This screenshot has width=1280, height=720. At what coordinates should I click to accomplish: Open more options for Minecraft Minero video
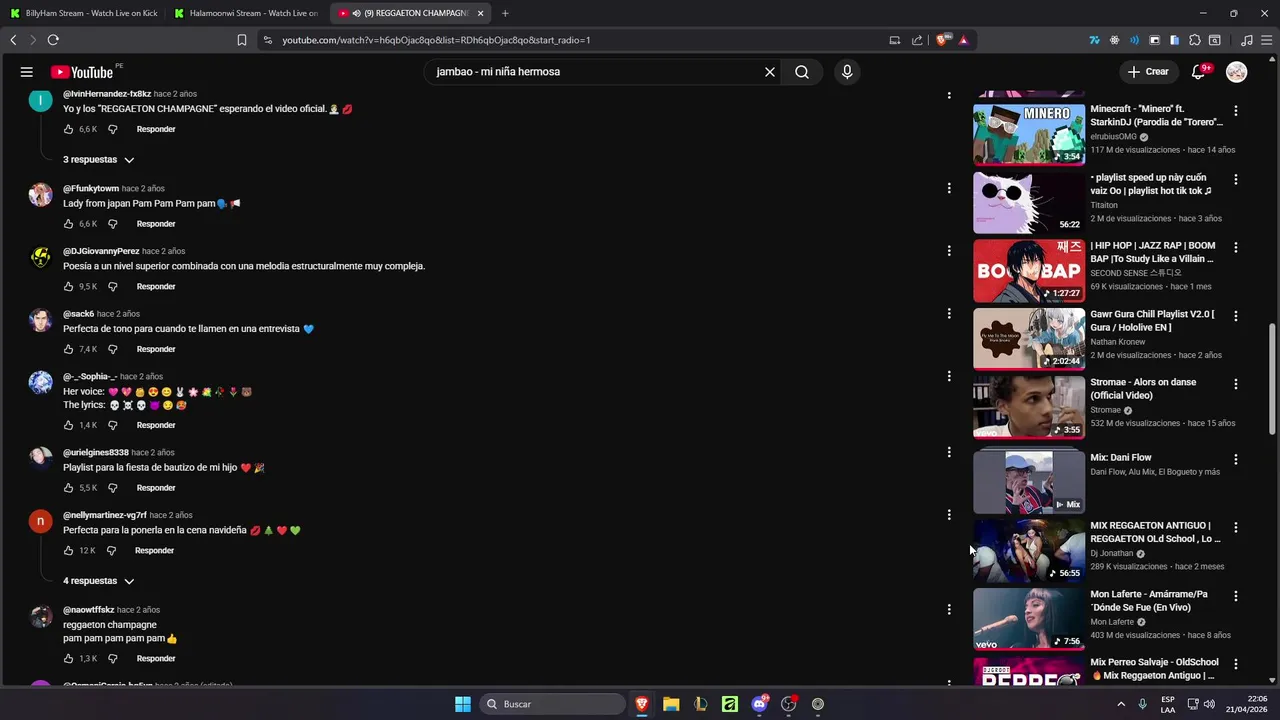tap(1236, 111)
